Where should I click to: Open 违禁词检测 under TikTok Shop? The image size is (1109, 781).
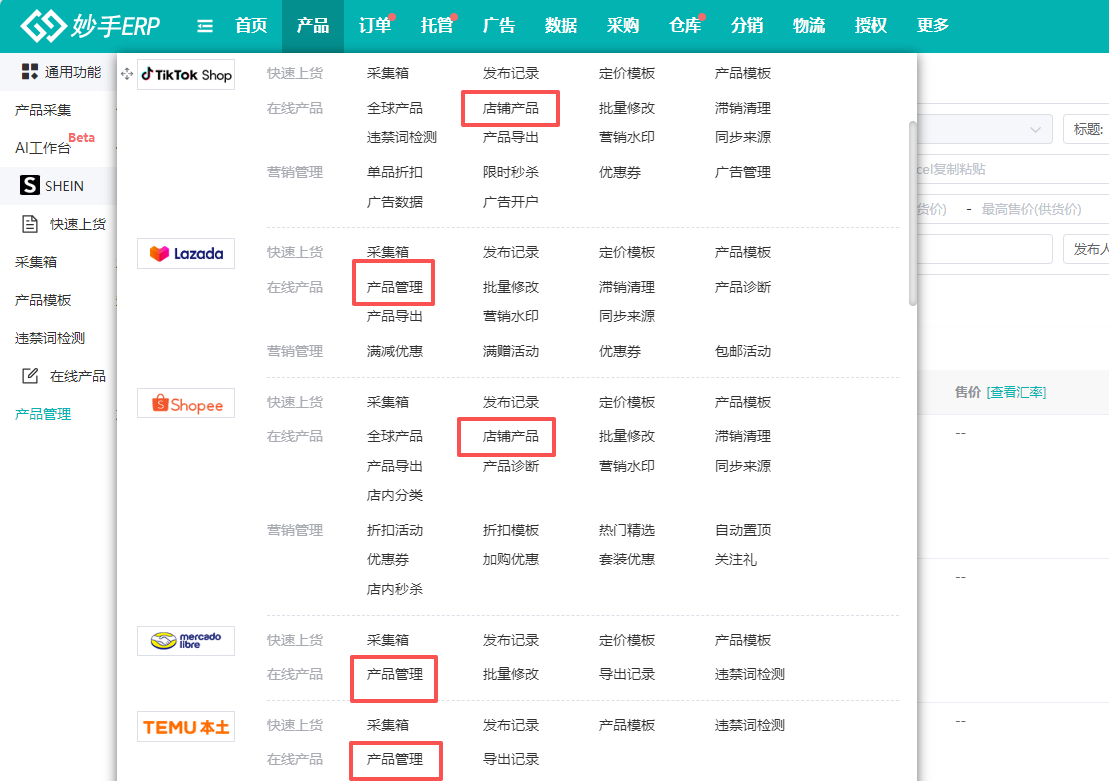402,137
